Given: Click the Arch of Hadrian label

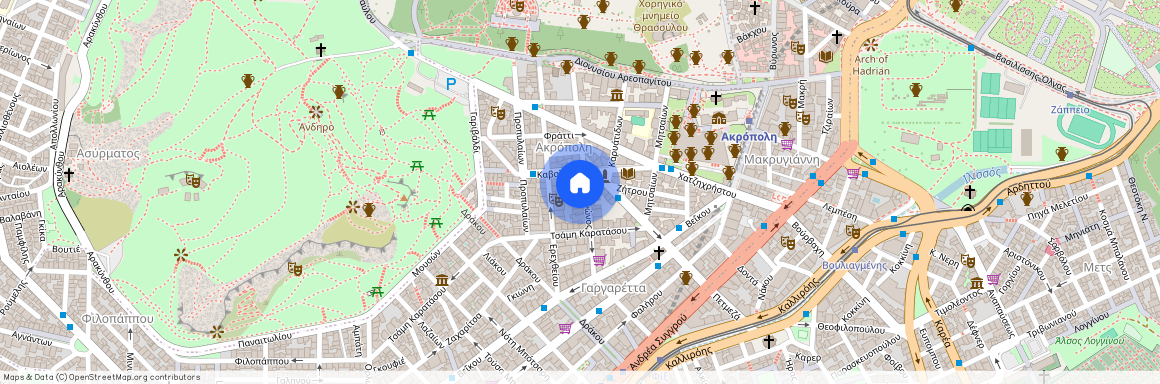Looking at the screenshot, I should (871, 65).
